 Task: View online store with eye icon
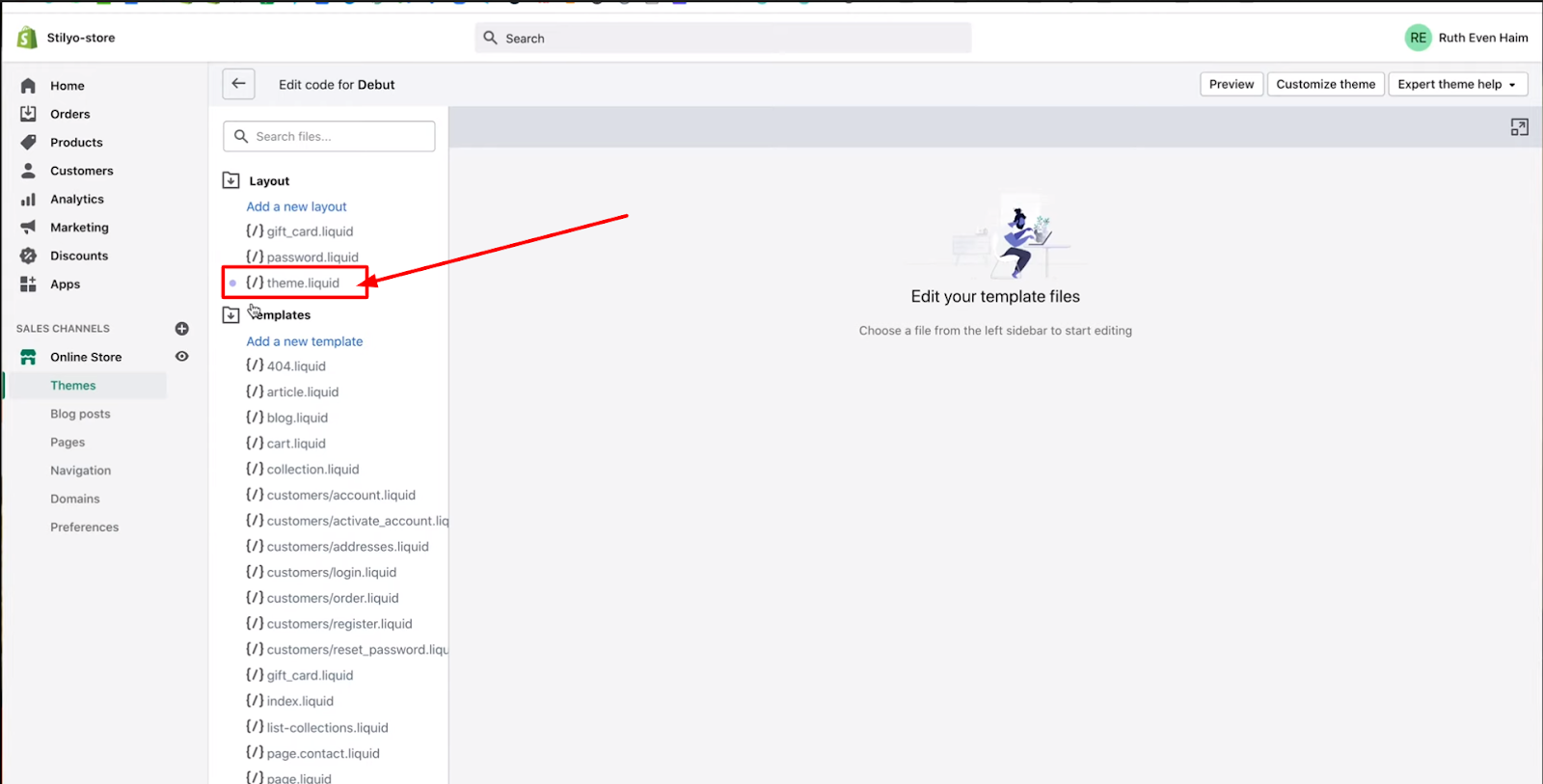(x=181, y=357)
